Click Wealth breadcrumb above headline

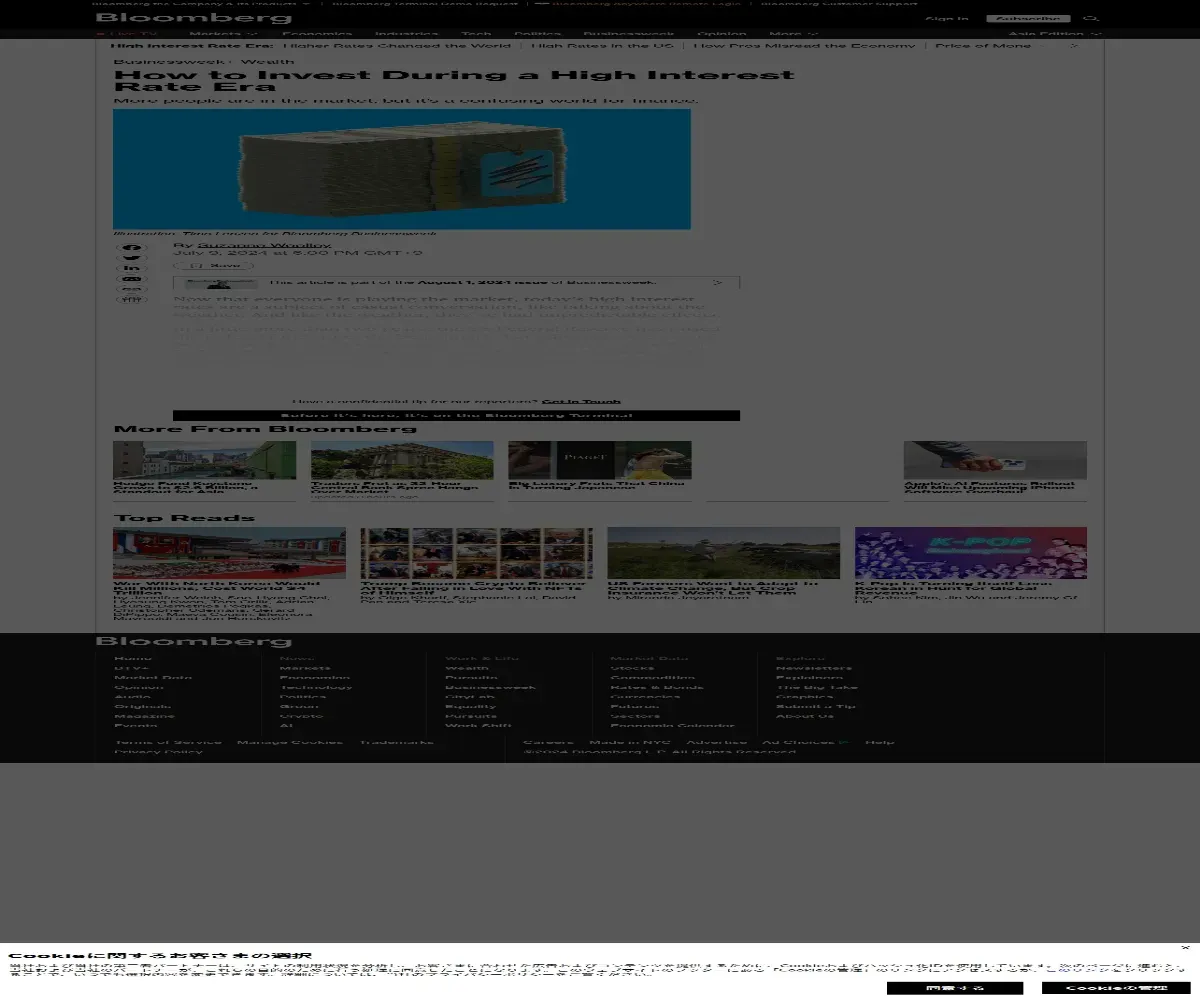tap(267, 61)
